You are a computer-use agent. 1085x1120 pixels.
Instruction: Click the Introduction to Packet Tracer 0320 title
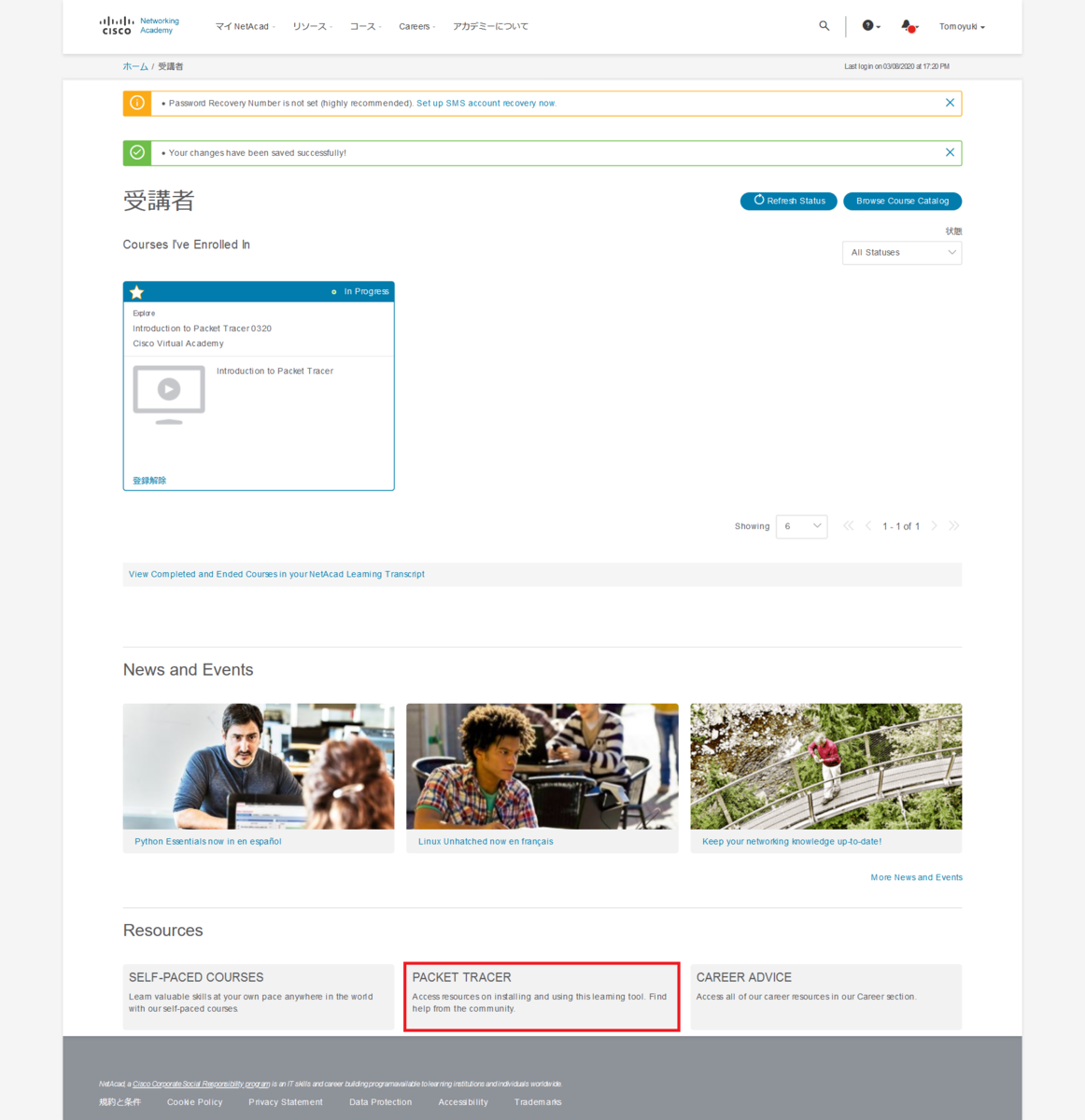click(x=202, y=329)
